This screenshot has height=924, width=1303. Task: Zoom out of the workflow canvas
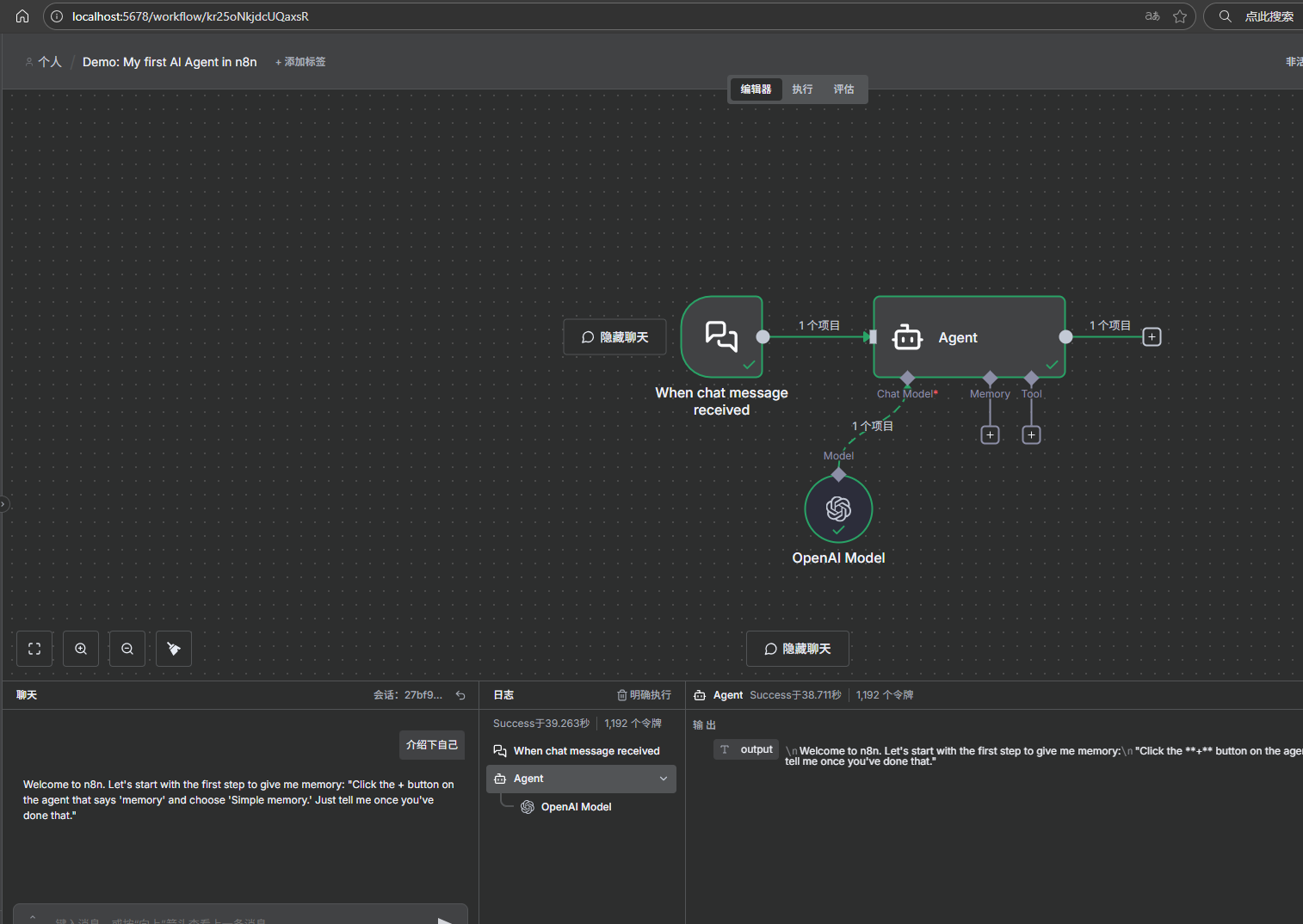click(127, 649)
